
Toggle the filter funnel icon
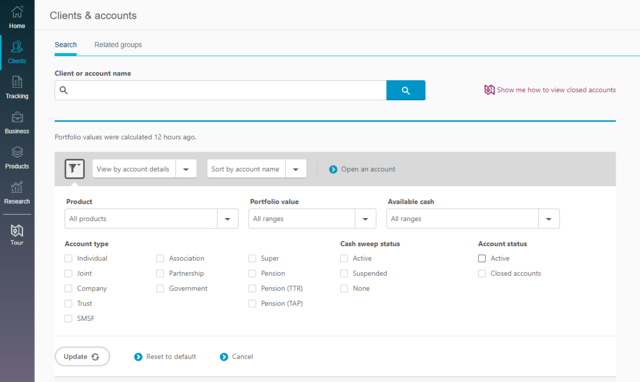coord(74,169)
